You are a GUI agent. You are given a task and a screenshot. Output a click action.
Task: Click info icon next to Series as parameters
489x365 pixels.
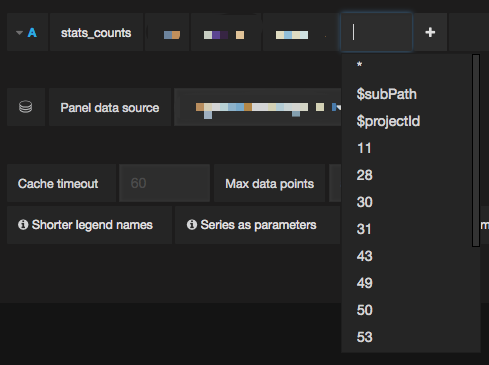point(192,225)
